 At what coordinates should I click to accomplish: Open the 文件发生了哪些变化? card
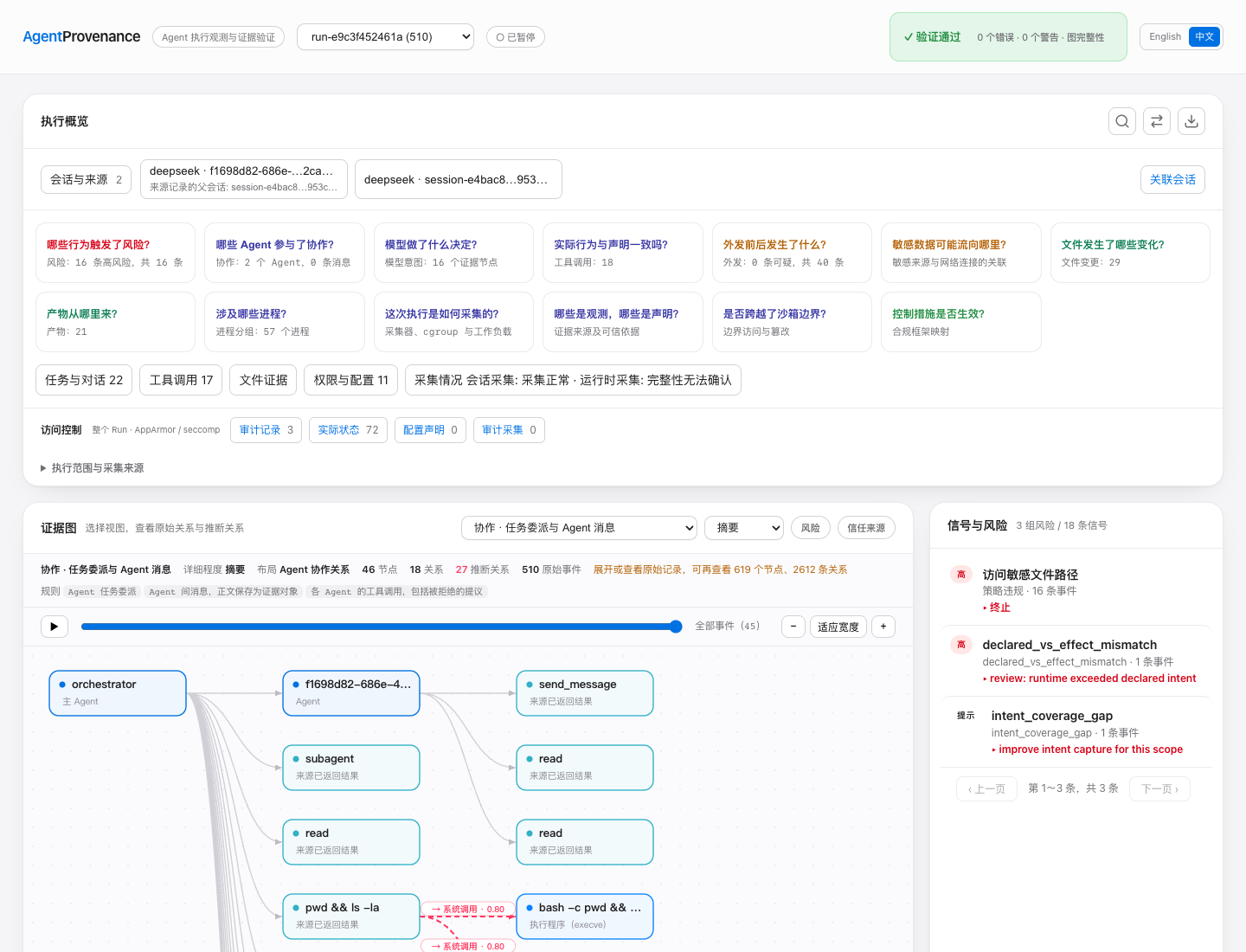(x=1130, y=253)
